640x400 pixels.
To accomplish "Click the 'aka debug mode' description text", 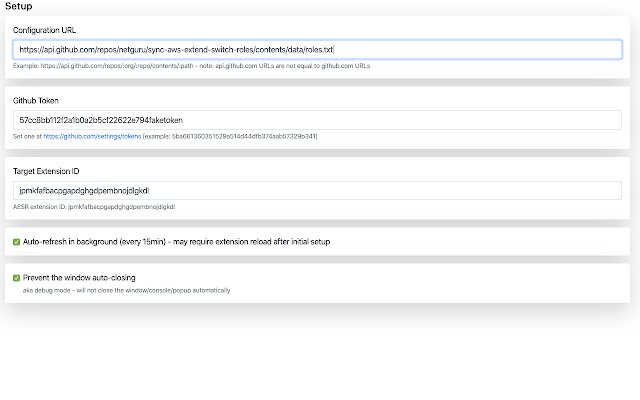I will [x=127, y=290].
